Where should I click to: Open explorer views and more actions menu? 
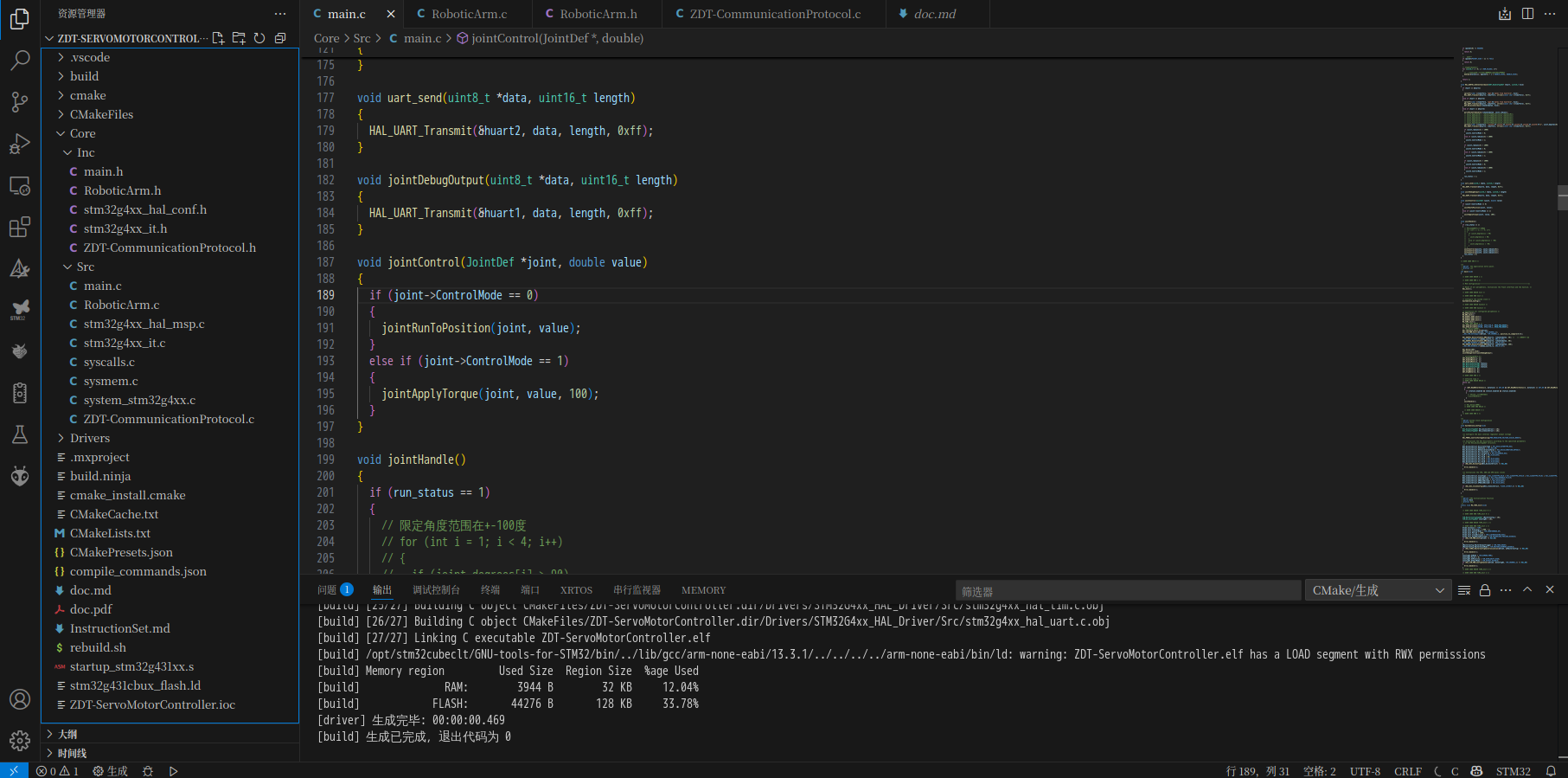[x=280, y=14]
